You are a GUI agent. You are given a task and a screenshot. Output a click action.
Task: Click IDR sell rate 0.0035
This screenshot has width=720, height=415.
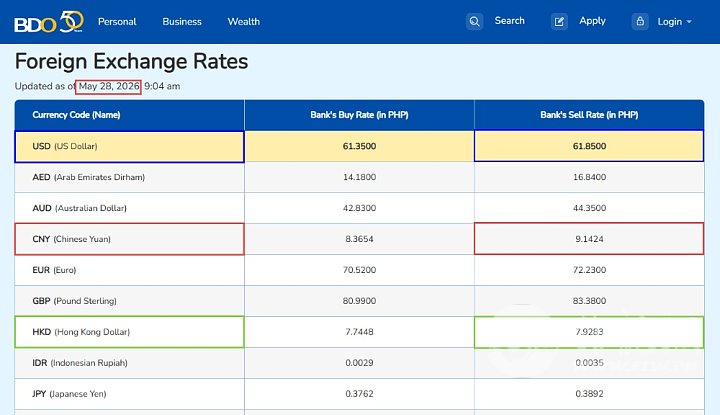point(589,363)
